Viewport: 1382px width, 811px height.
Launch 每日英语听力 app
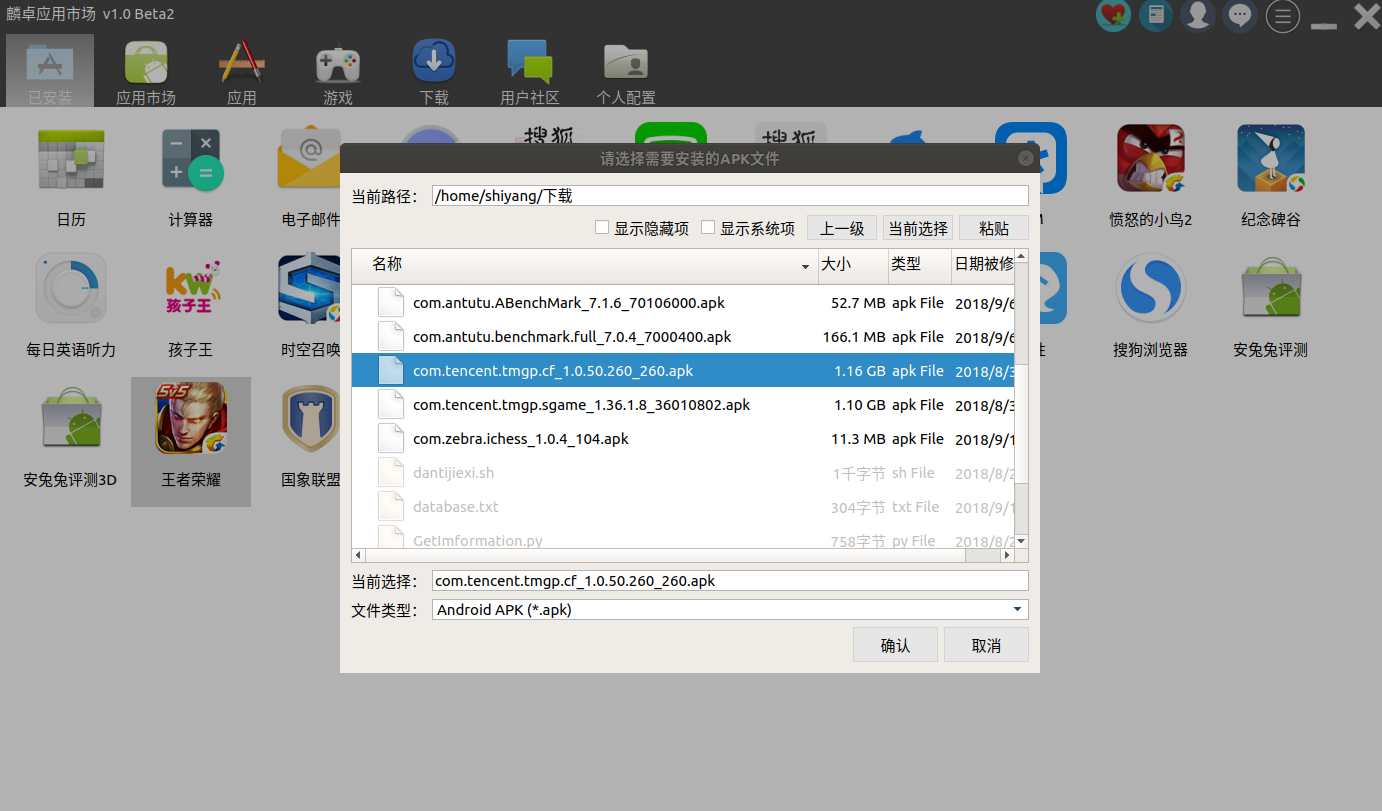(x=71, y=305)
